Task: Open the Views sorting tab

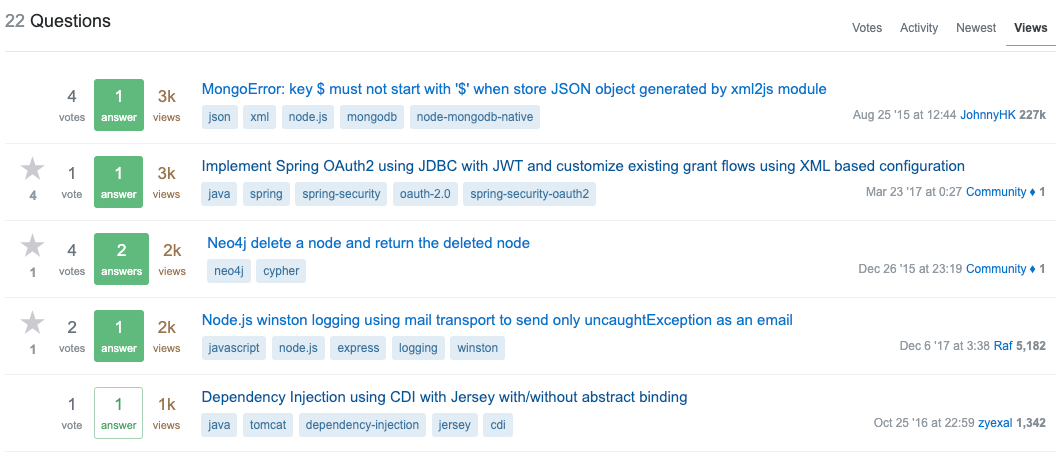Action: pyautogui.click(x=1031, y=28)
